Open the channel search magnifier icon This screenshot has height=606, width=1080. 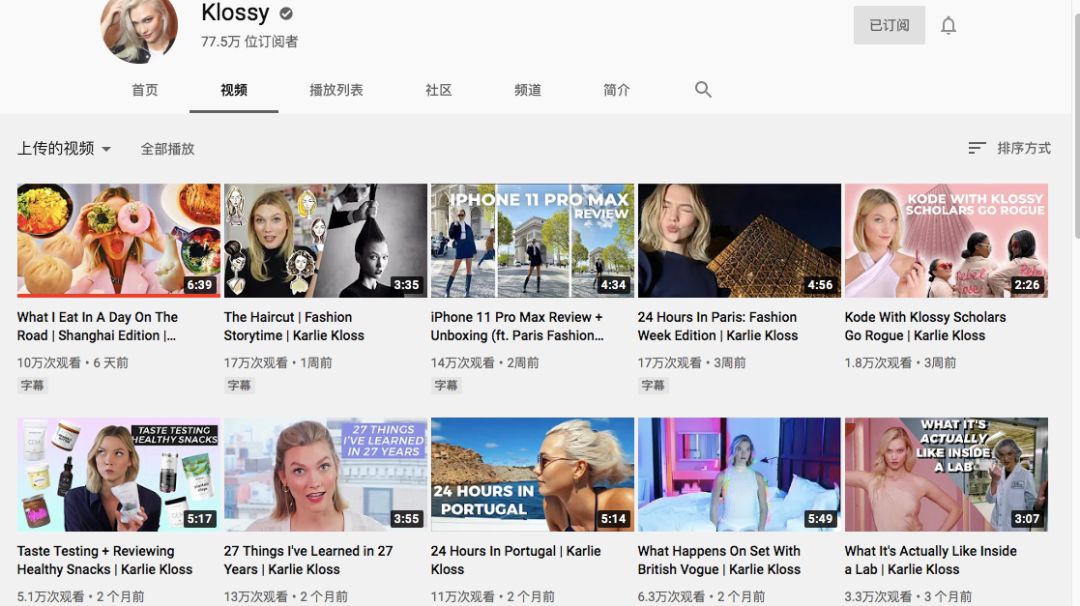(703, 90)
